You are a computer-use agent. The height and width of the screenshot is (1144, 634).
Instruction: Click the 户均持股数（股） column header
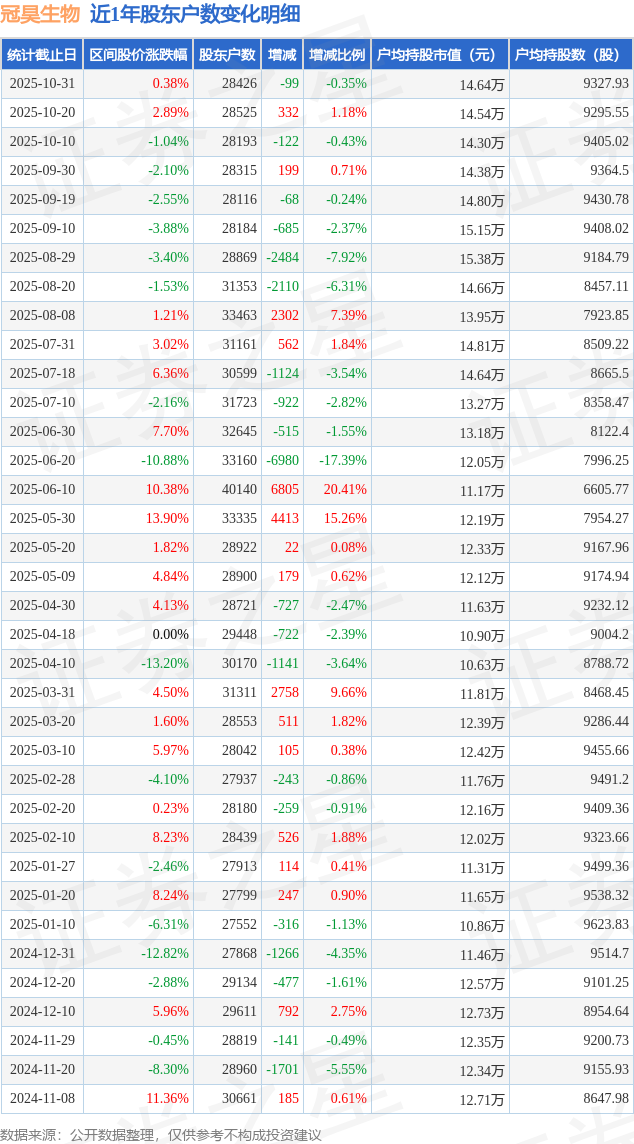coord(571,55)
